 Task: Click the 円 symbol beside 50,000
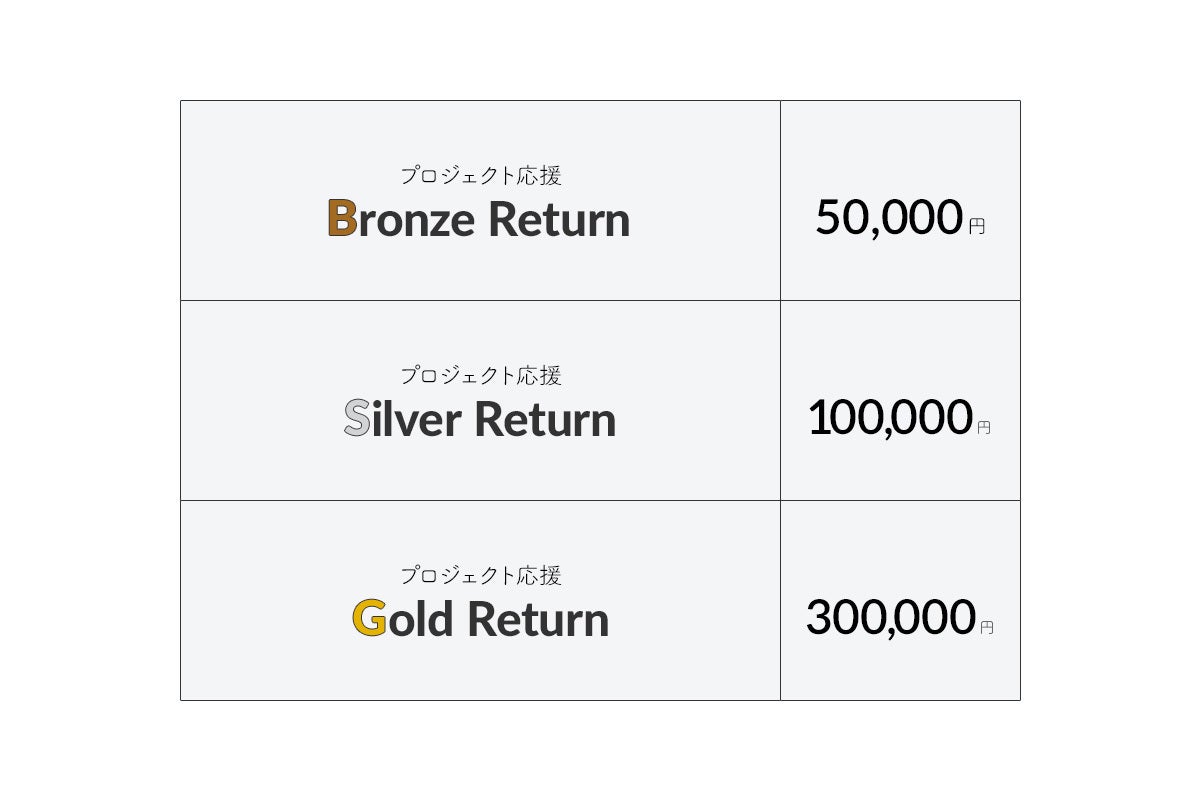(977, 227)
